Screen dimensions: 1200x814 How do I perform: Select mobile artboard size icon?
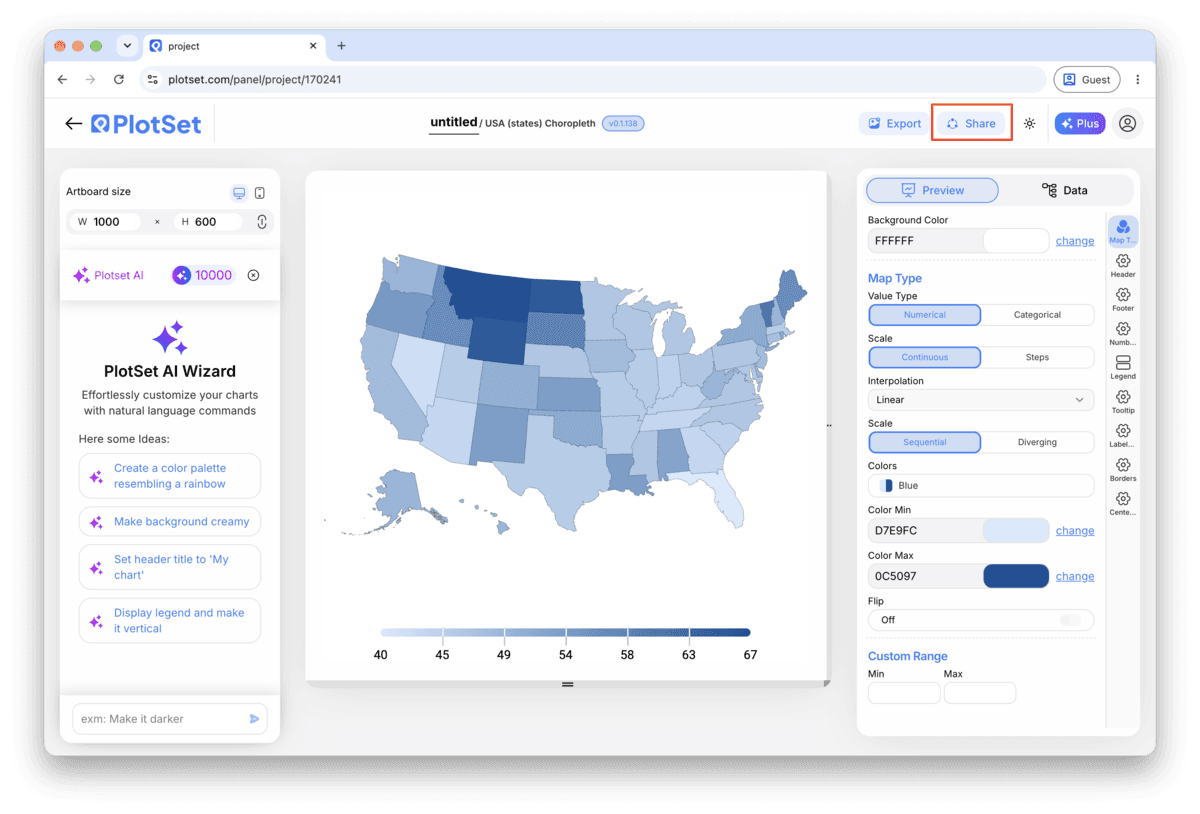click(x=260, y=192)
